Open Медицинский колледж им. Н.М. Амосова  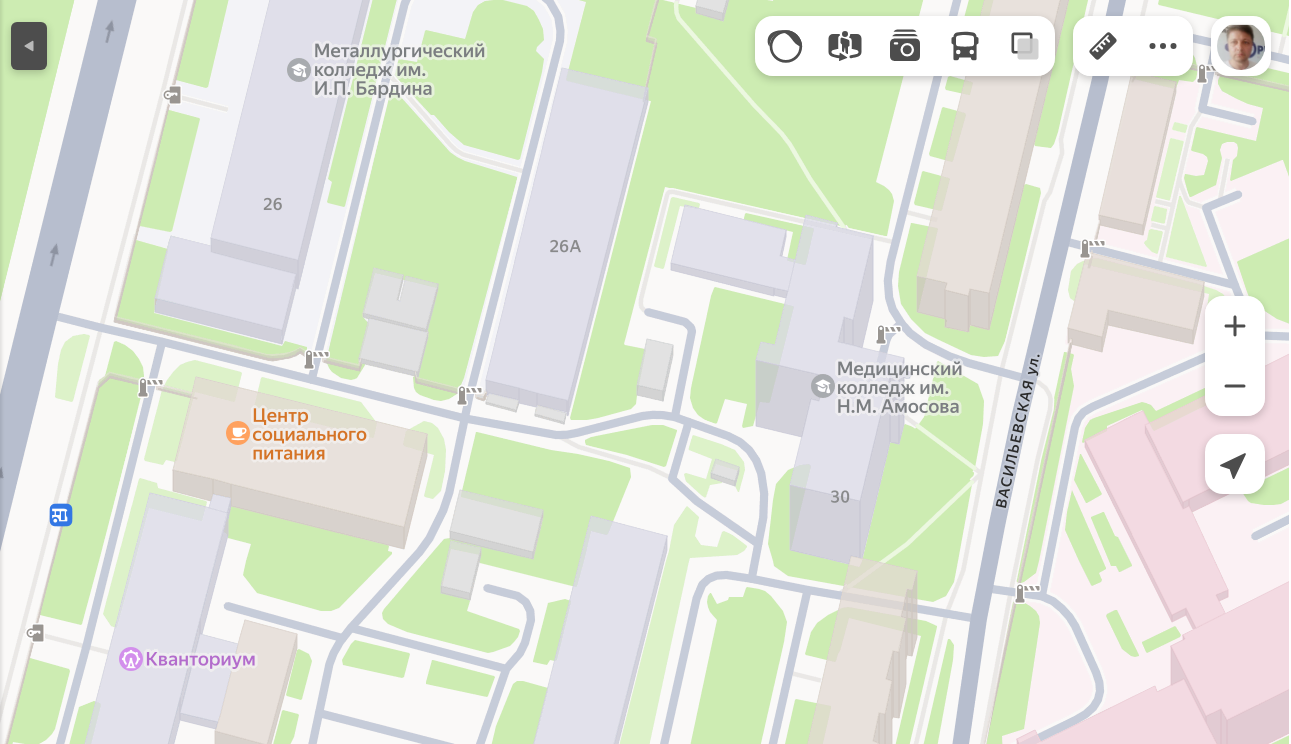click(x=887, y=387)
